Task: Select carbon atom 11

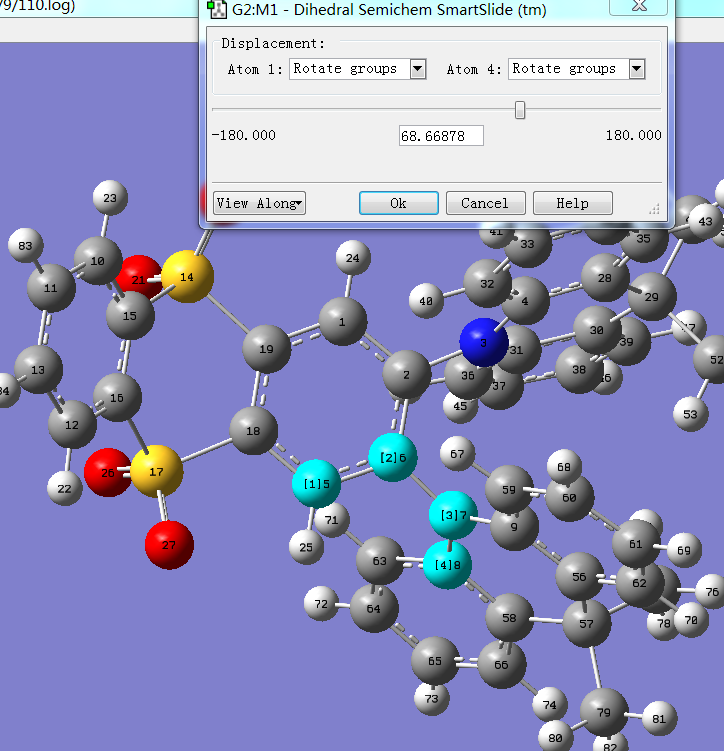Action: coord(51,288)
